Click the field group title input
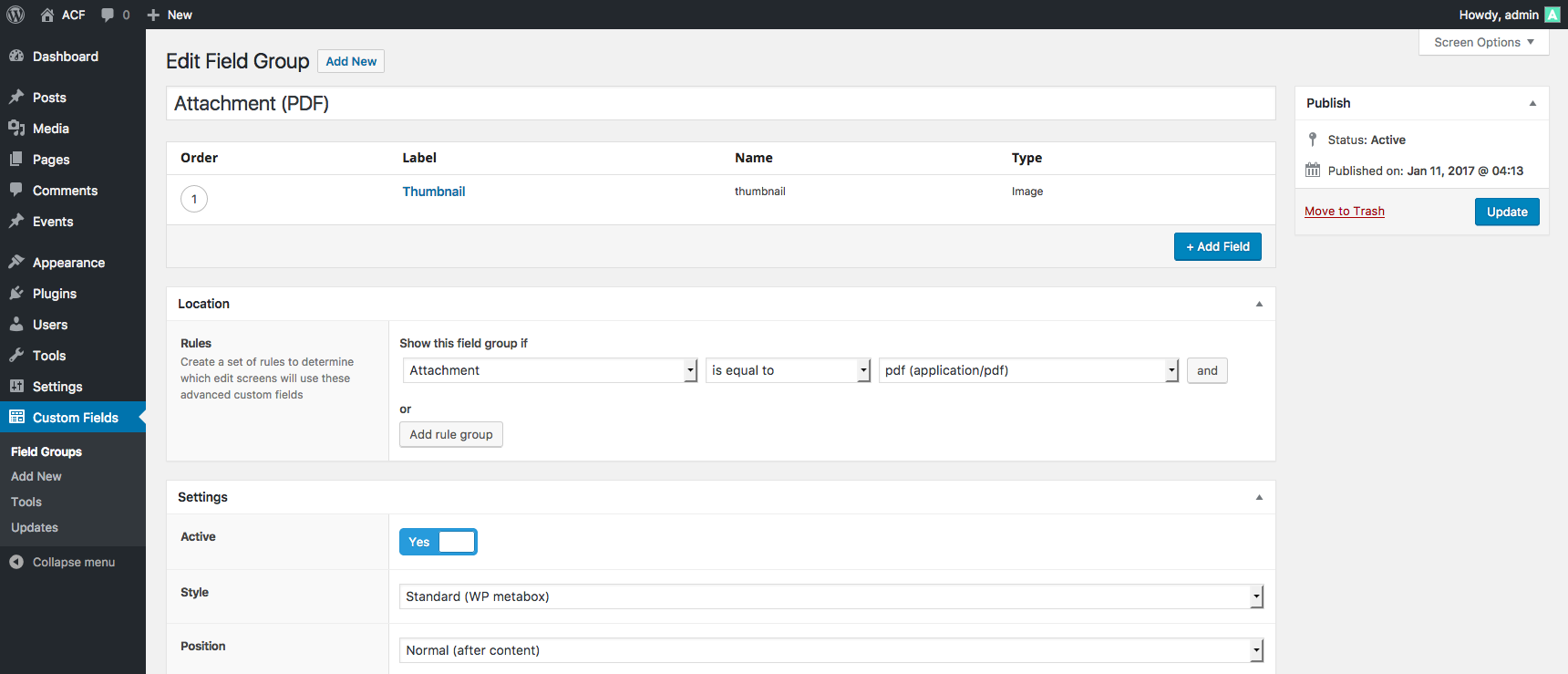 coord(720,103)
